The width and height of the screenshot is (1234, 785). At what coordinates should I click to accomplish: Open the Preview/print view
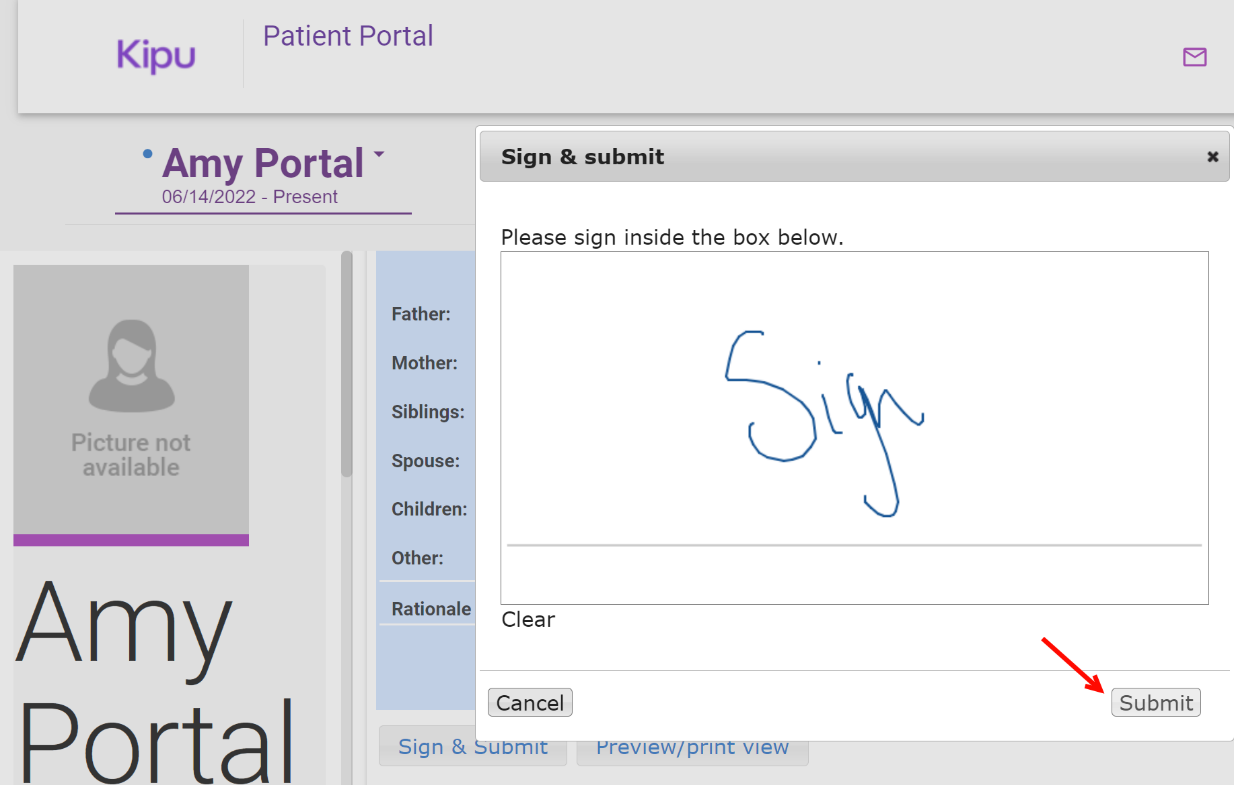692,747
